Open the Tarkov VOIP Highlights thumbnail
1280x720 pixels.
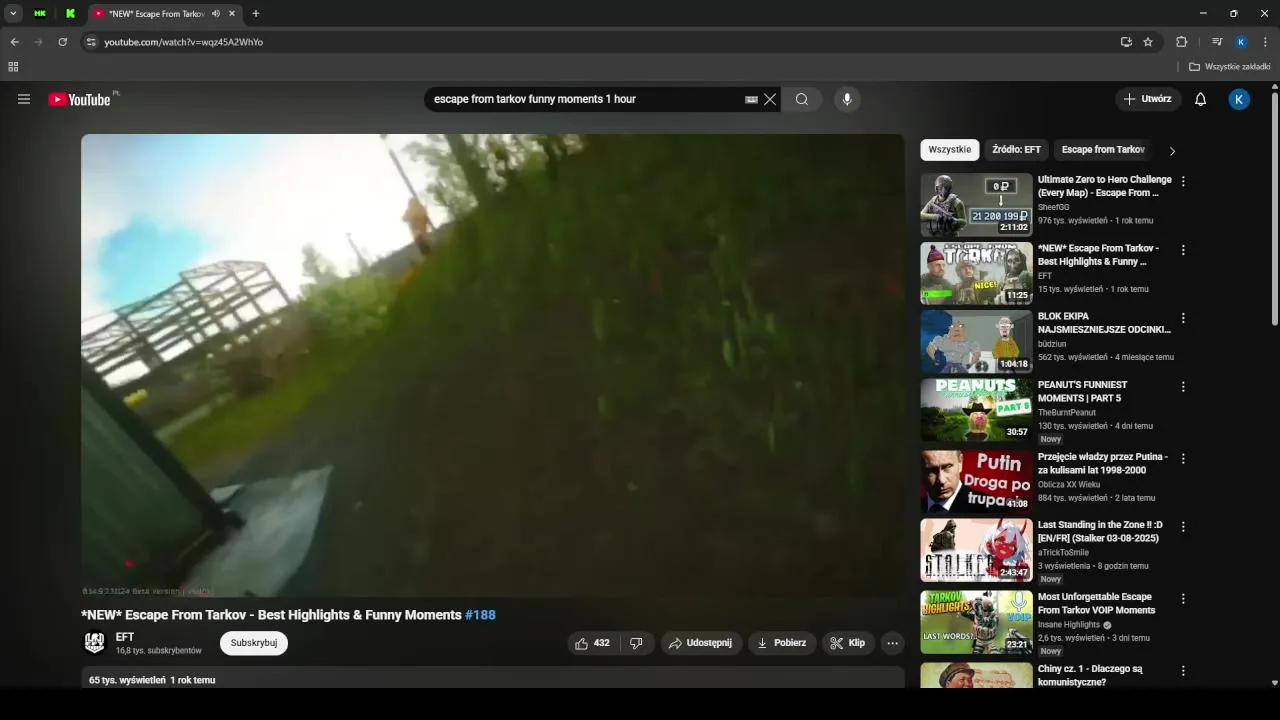click(976, 621)
